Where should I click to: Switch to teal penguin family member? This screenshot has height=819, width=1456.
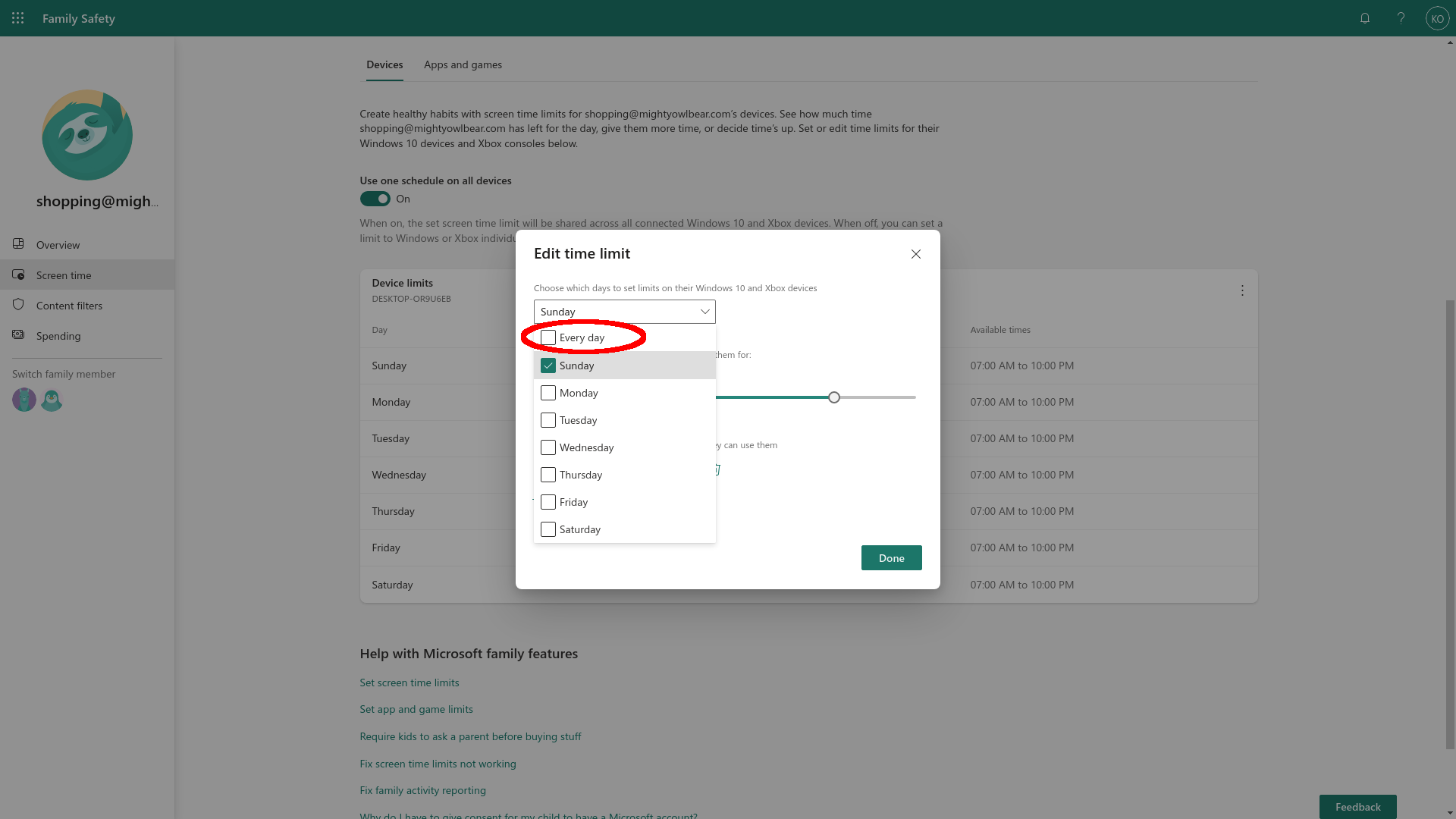click(52, 400)
